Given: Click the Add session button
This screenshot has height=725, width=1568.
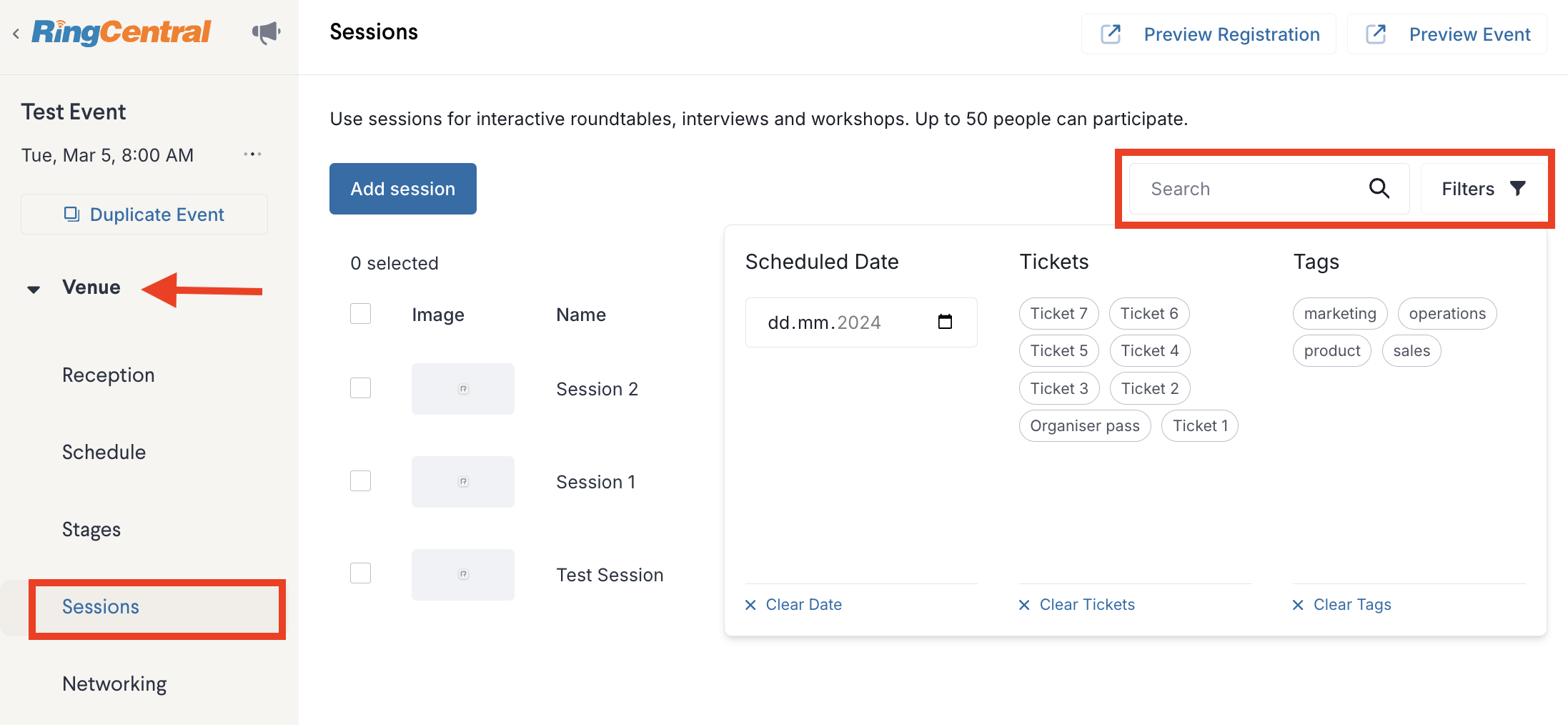Looking at the screenshot, I should tap(403, 189).
